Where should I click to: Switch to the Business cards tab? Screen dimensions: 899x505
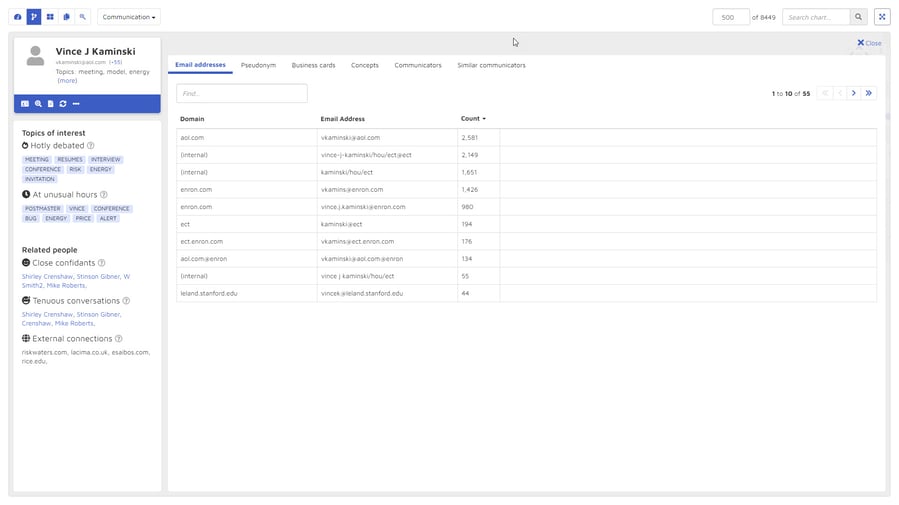pyautogui.click(x=313, y=65)
